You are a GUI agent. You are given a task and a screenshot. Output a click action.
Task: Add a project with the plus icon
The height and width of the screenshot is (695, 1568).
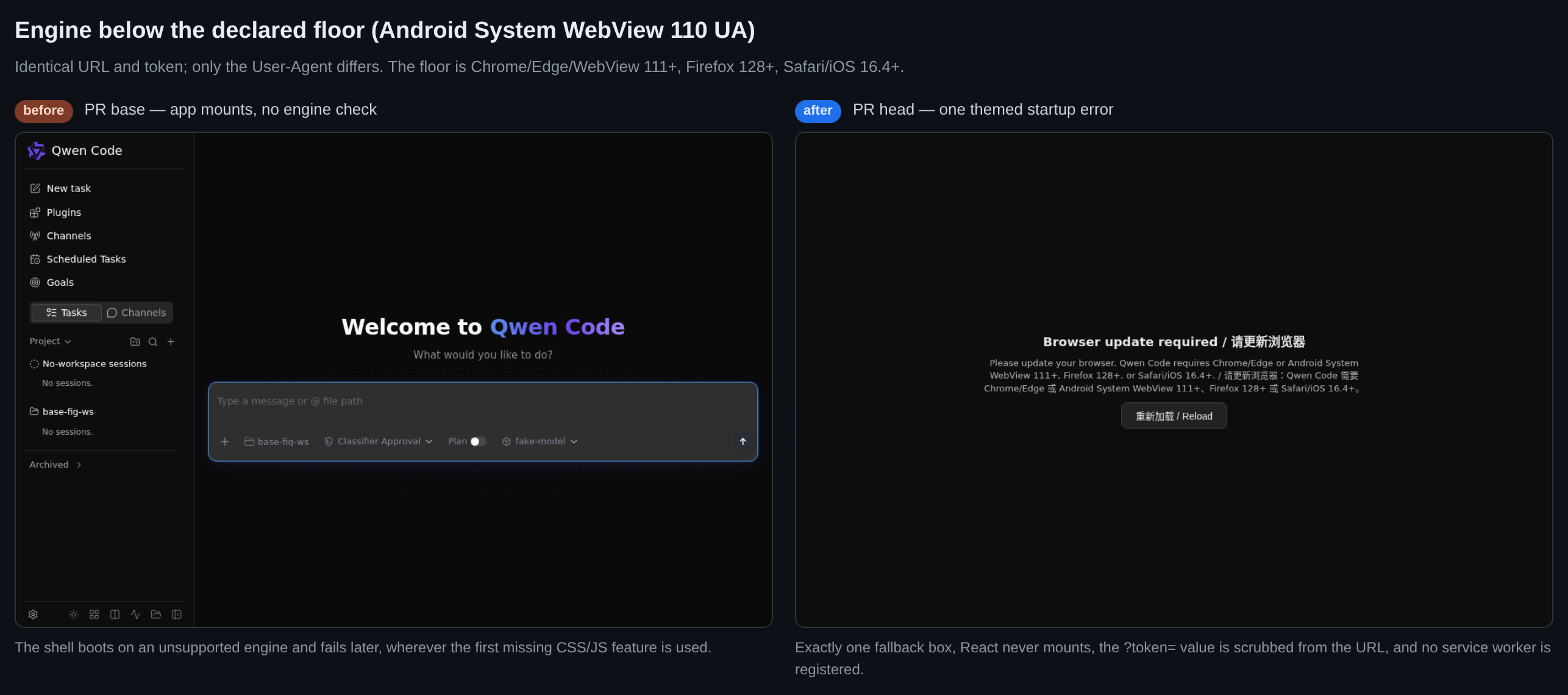pos(171,342)
